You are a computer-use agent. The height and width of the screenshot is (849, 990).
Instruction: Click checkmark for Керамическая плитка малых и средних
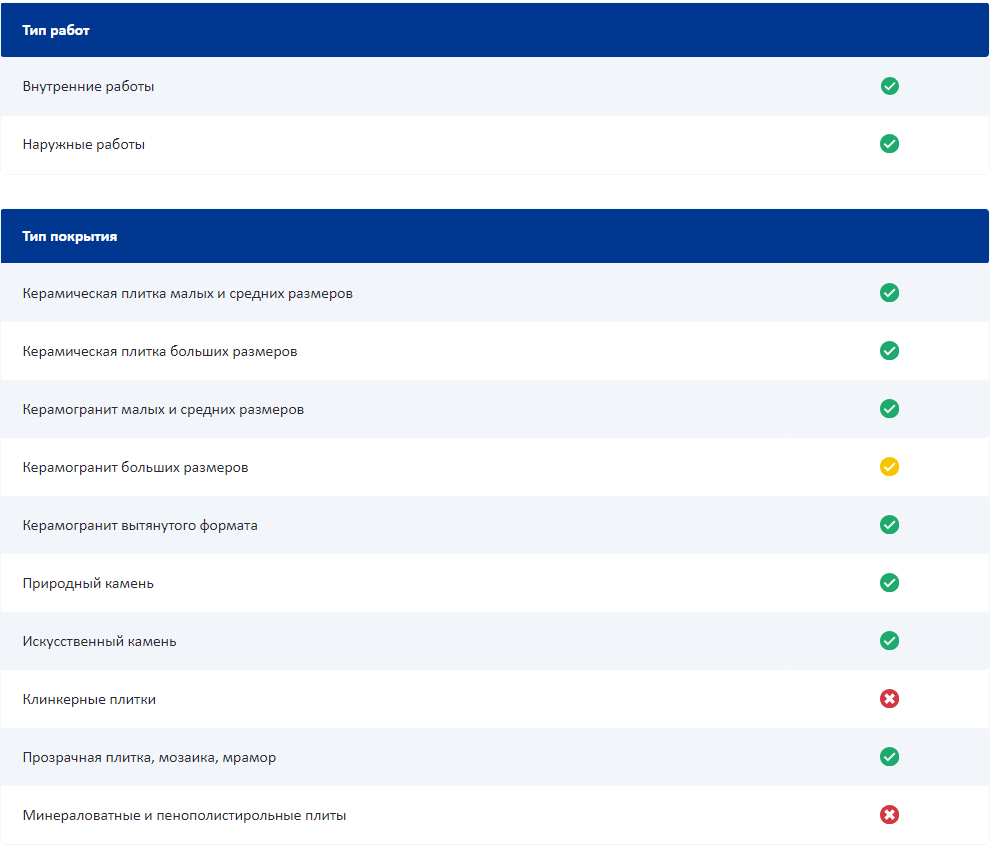coord(889,293)
